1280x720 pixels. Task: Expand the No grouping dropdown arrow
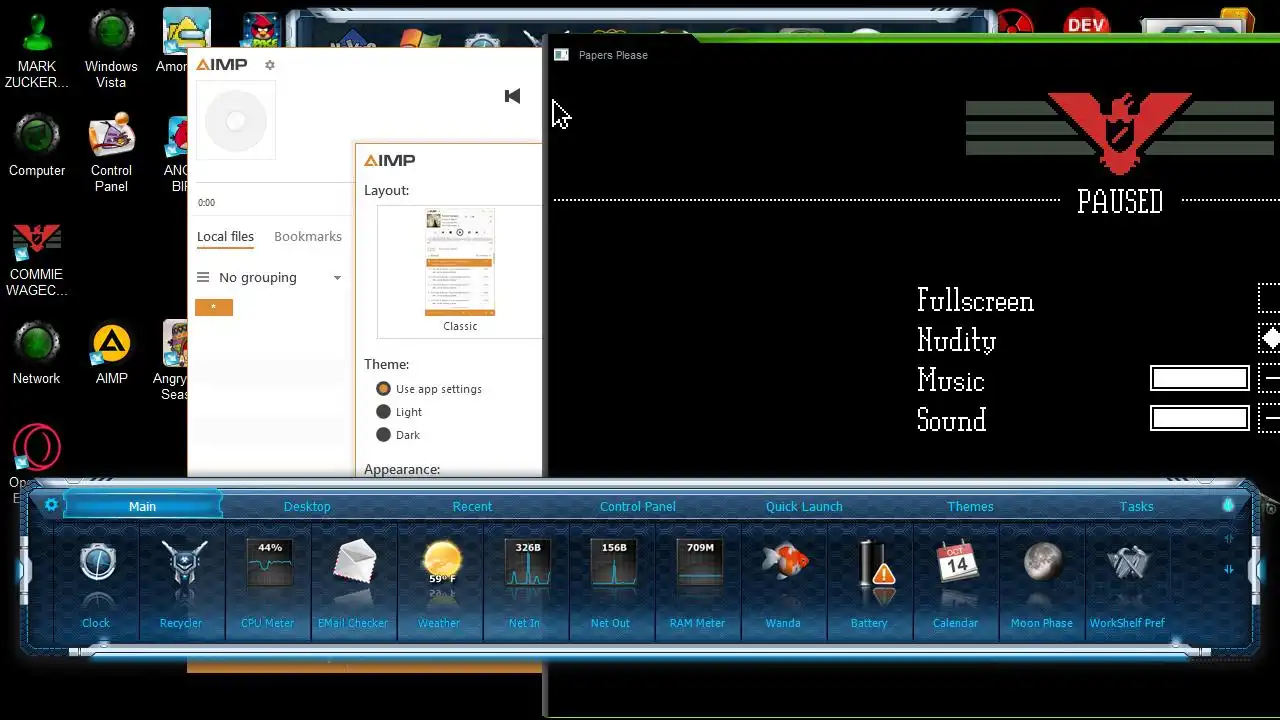click(337, 278)
